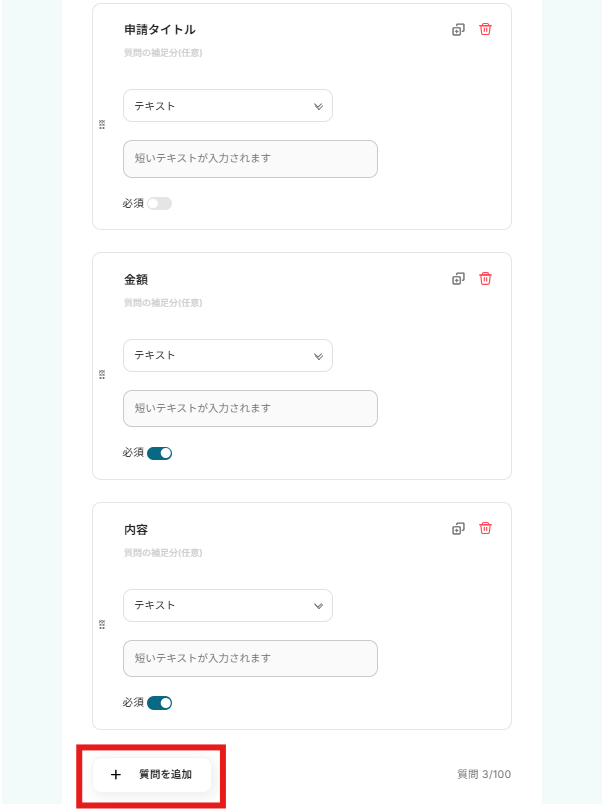This screenshot has height=809, width=615.
Task: Disable 必須 toggle for 金額
Action: [x=159, y=453]
